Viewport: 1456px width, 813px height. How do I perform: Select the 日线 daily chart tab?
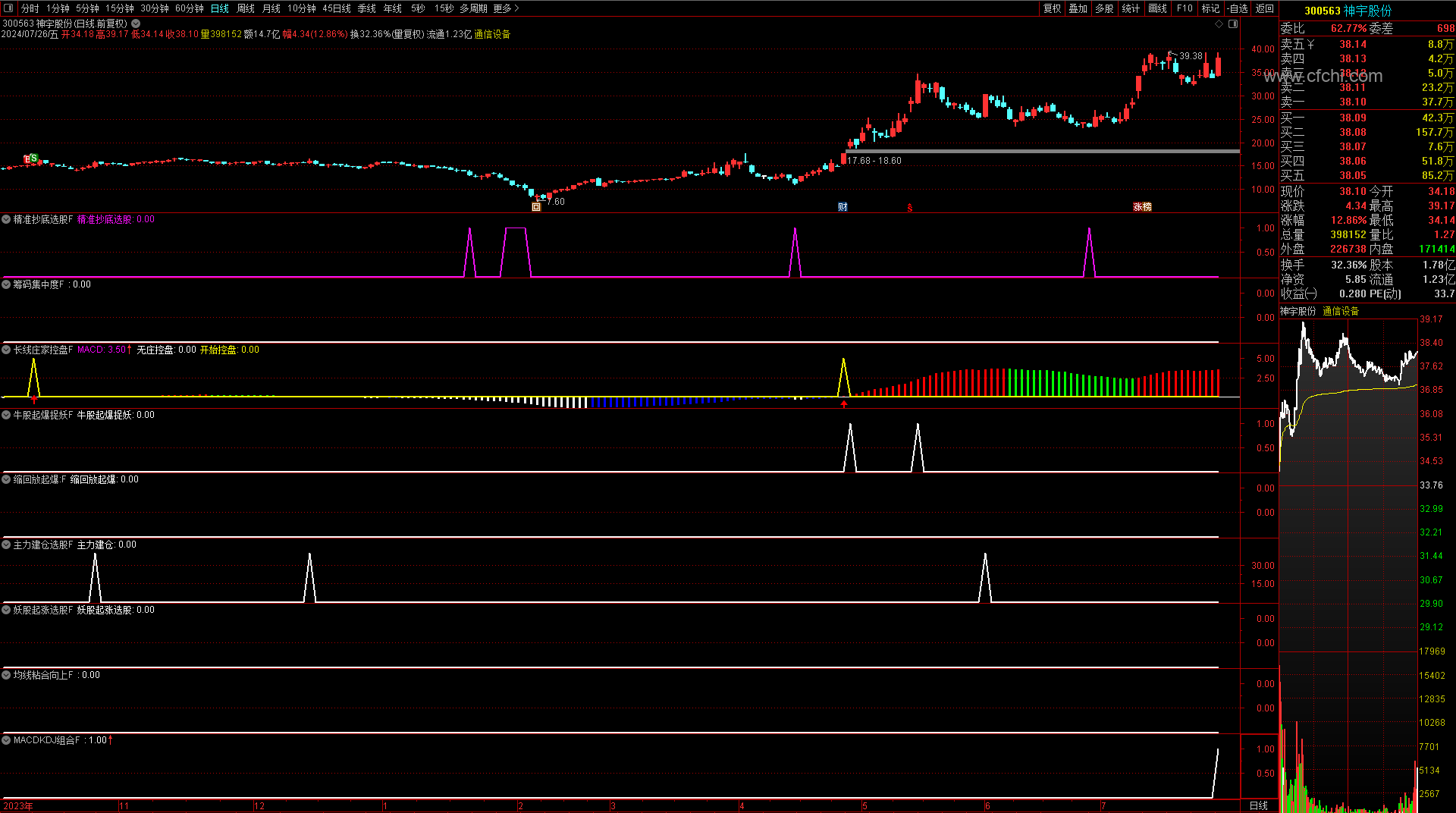tap(220, 8)
